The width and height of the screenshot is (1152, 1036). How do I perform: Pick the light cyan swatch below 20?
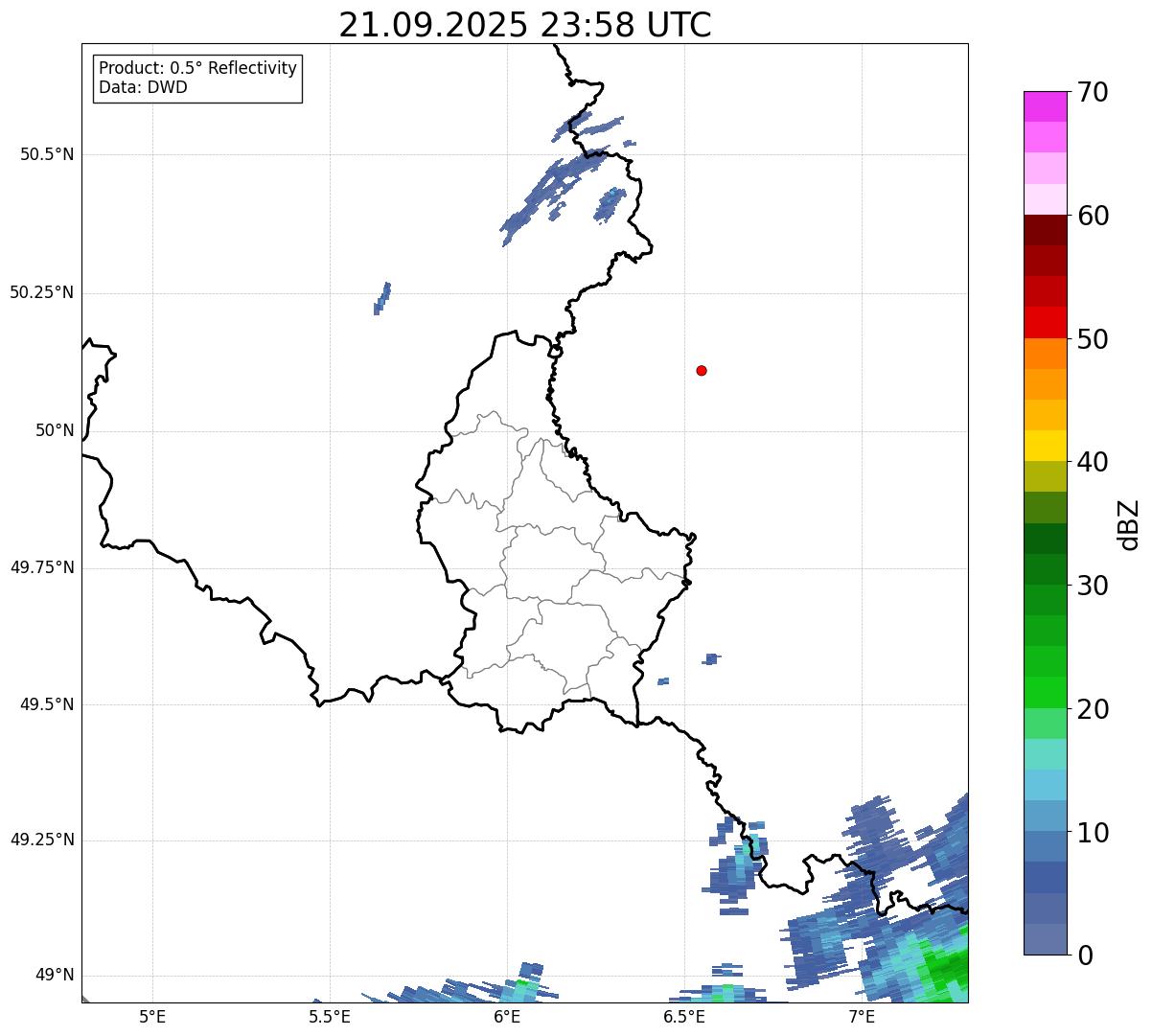click(x=1045, y=754)
